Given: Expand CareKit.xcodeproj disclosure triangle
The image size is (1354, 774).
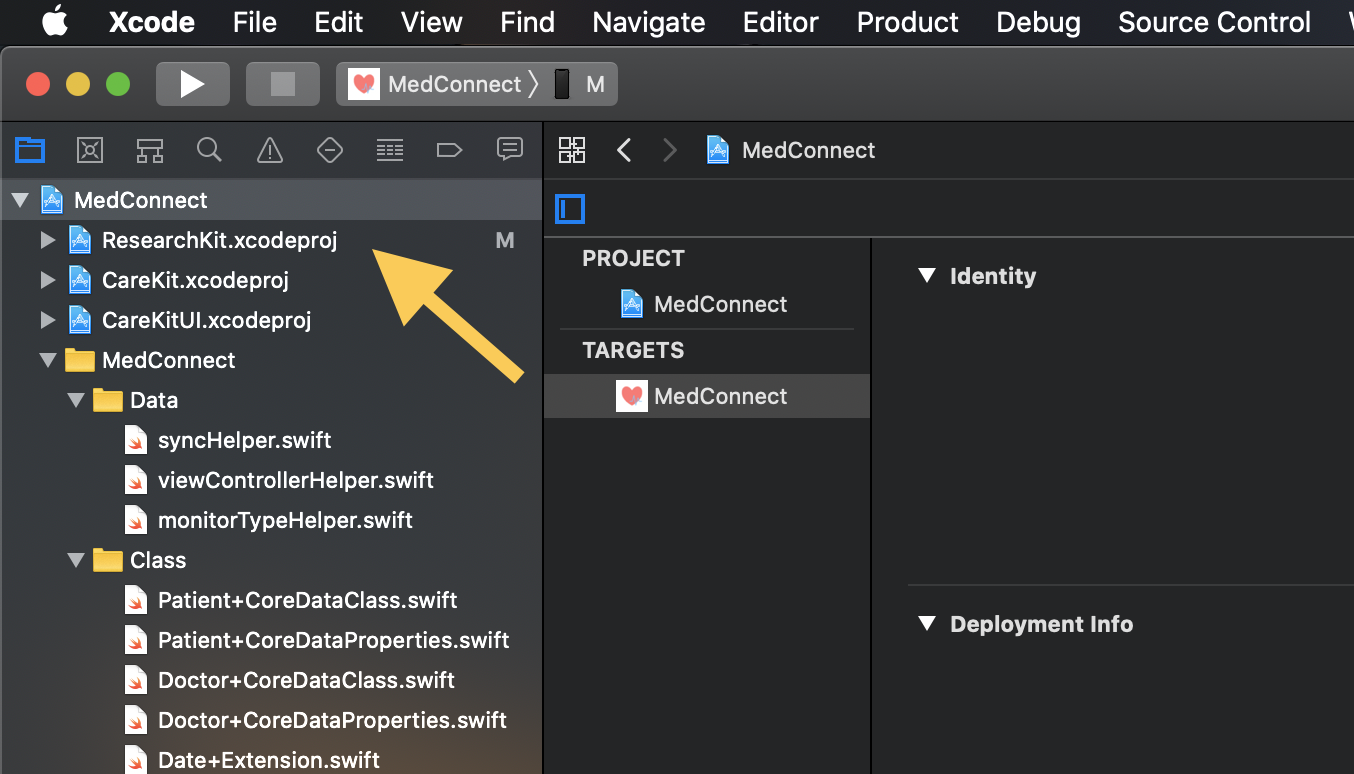Looking at the screenshot, I should coord(47,280).
